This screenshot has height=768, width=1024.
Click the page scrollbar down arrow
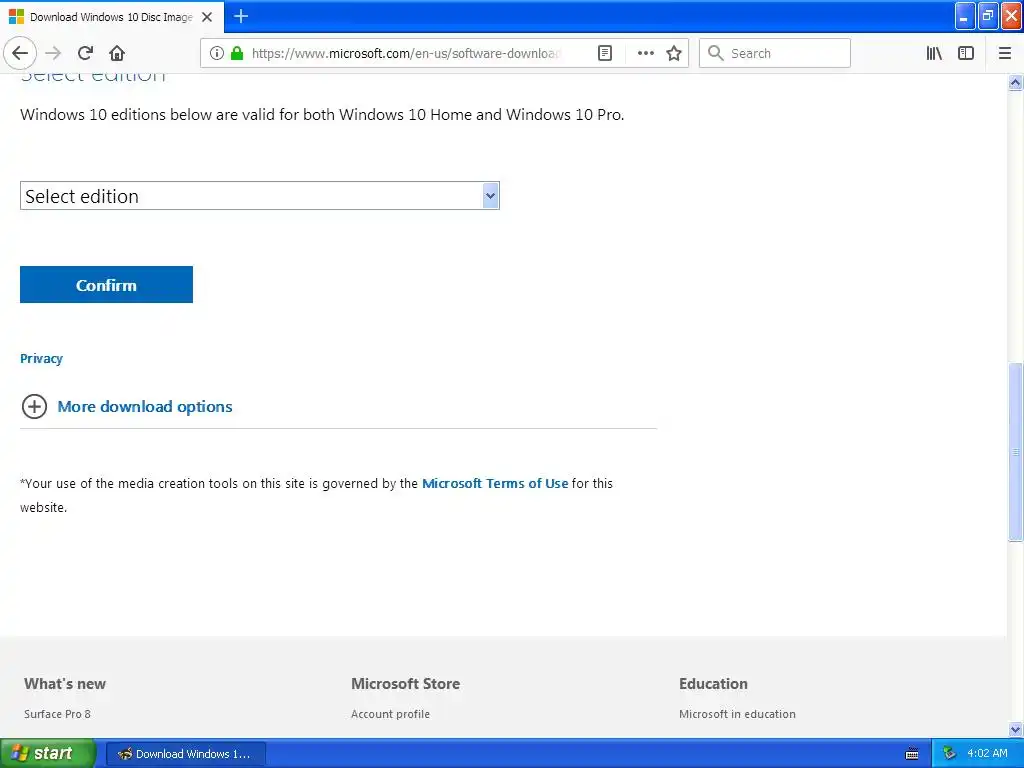1015,729
